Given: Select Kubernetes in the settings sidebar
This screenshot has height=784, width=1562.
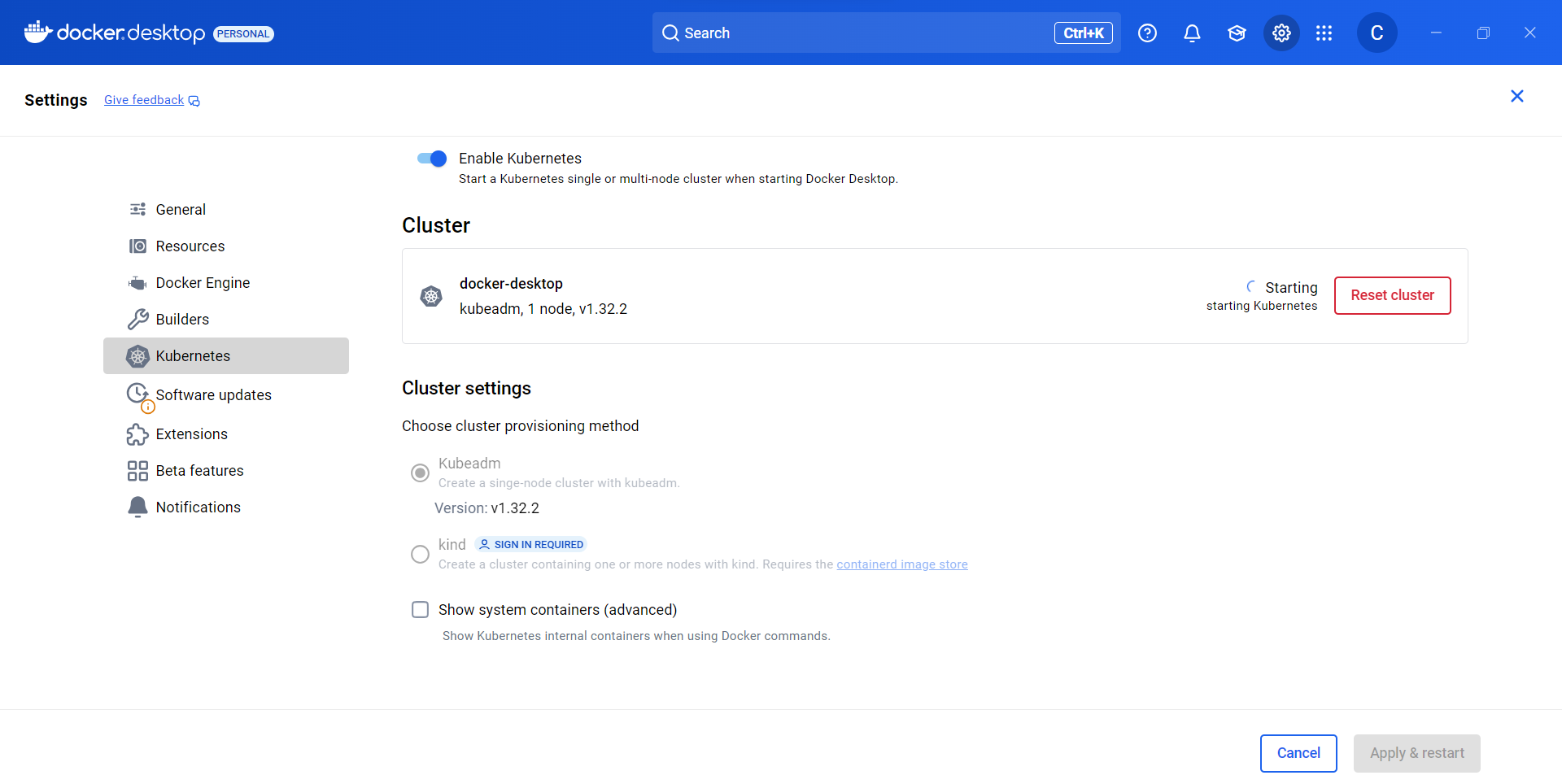Looking at the screenshot, I should tap(226, 356).
